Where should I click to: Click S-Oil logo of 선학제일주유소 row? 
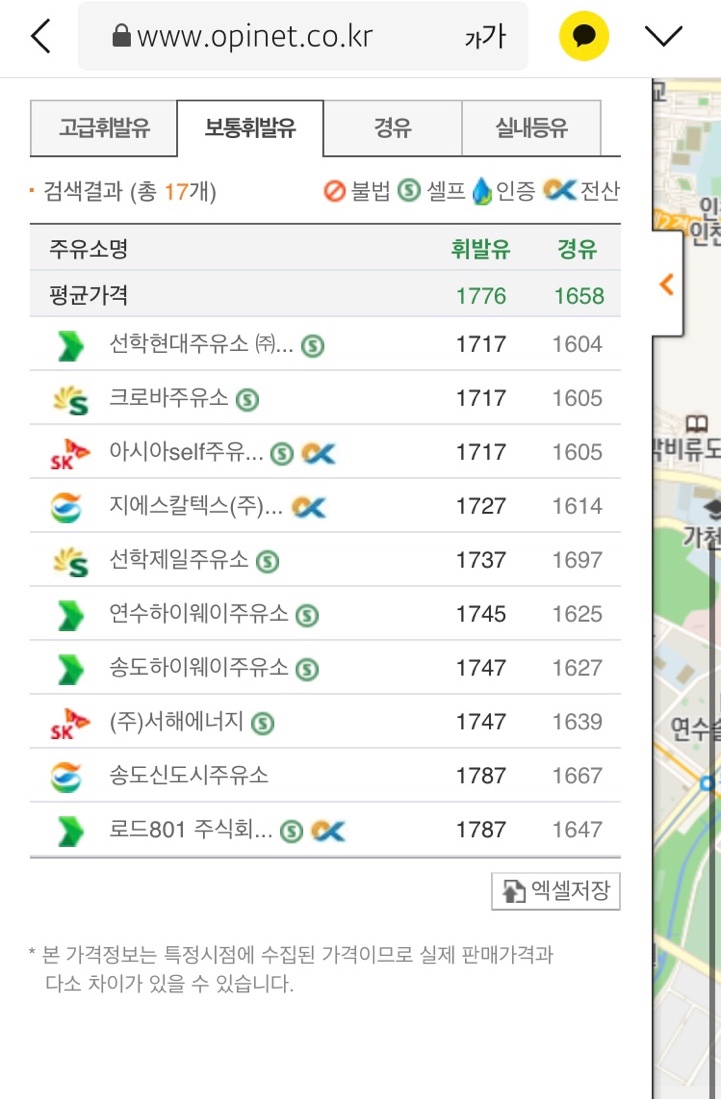tap(71, 561)
